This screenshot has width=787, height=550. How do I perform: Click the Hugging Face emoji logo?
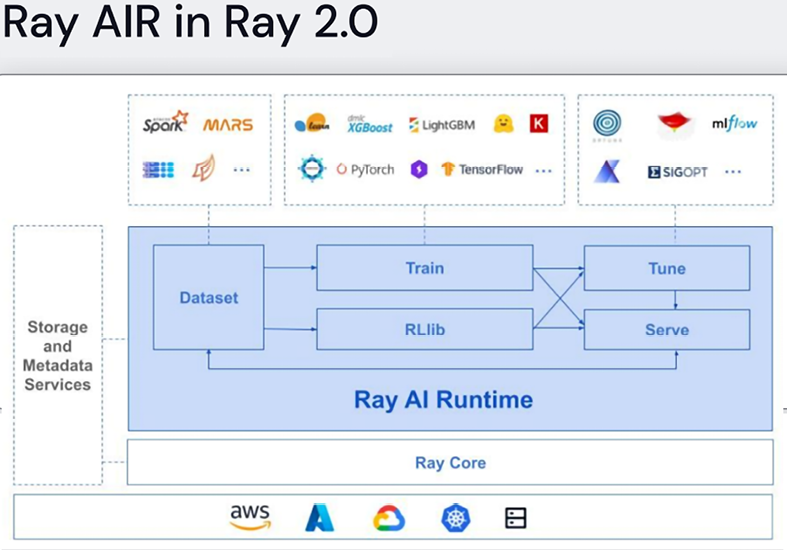click(x=503, y=123)
